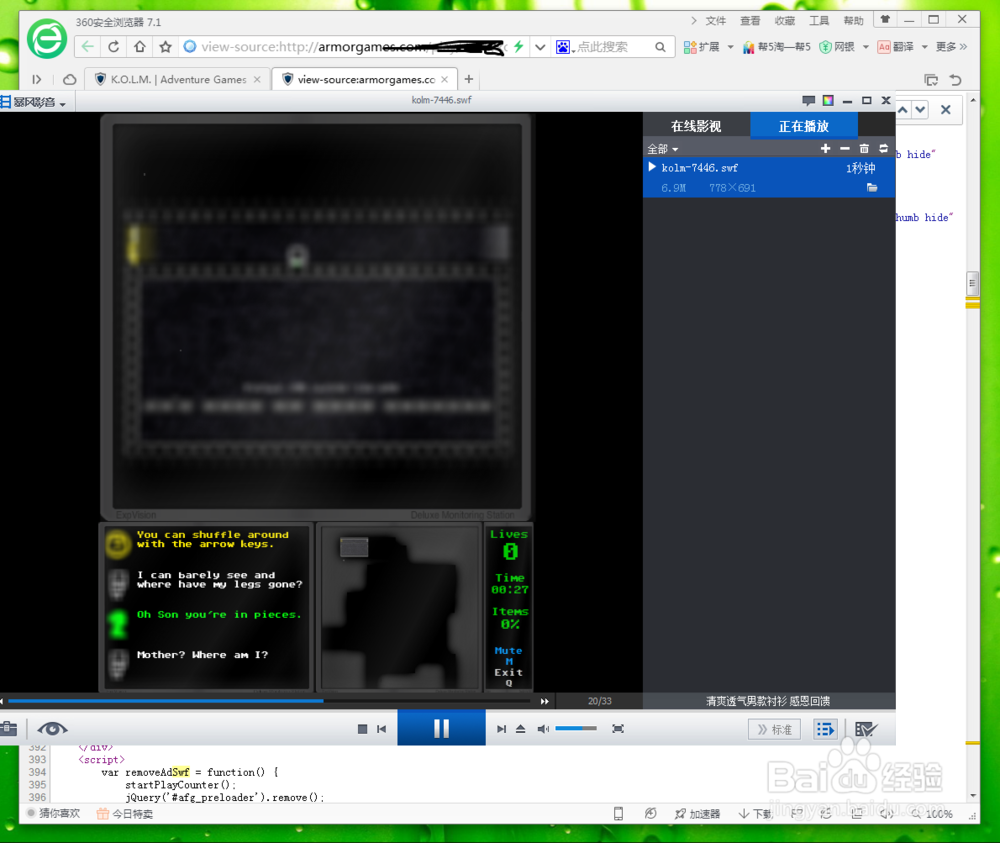Switch to the 在线影视 tab
Image resolution: width=1000 pixels, height=843 pixels.
pyautogui.click(x=696, y=126)
